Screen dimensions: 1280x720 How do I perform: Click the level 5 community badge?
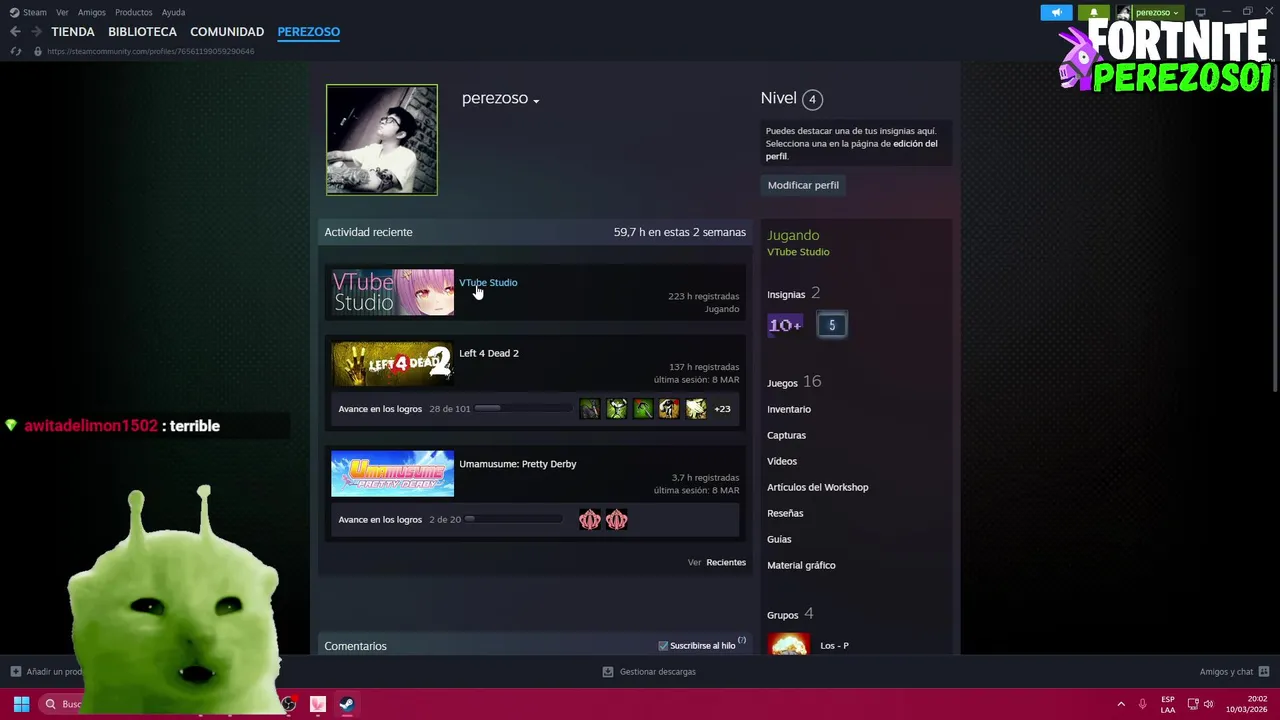[x=831, y=325]
